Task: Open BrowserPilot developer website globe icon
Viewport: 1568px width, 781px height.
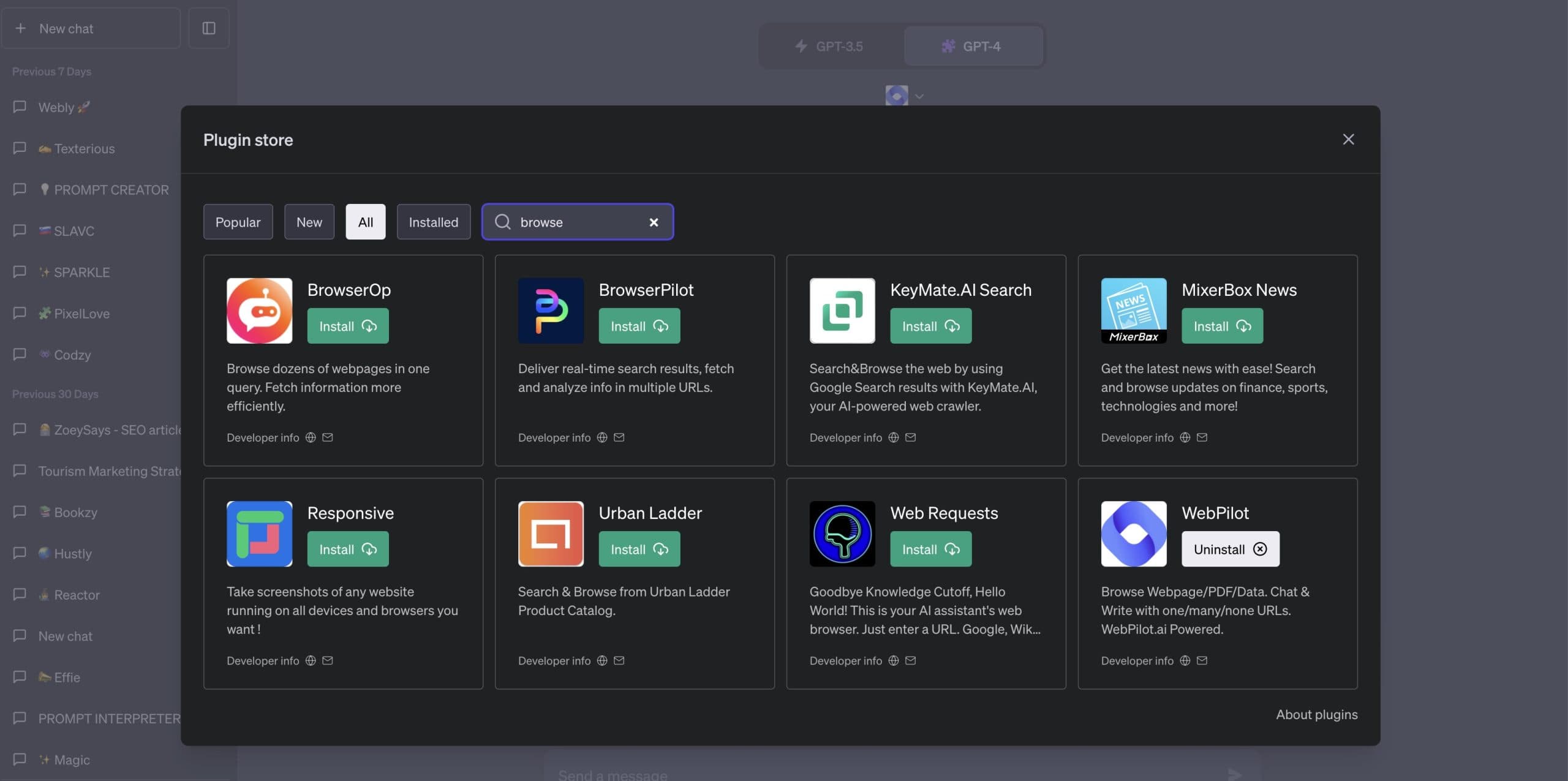Action: [x=602, y=437]
